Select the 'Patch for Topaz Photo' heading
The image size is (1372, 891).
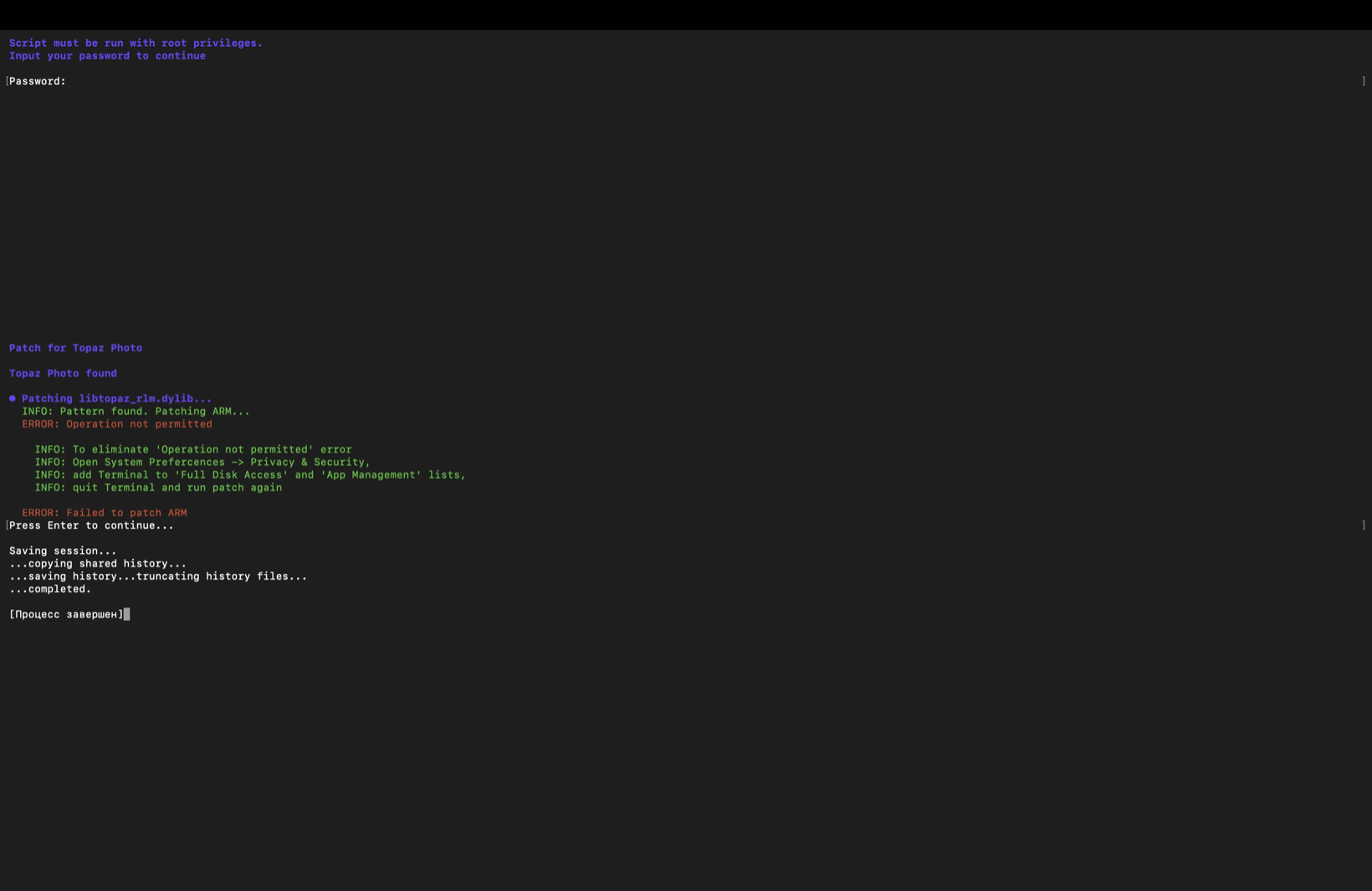[75, 348]
